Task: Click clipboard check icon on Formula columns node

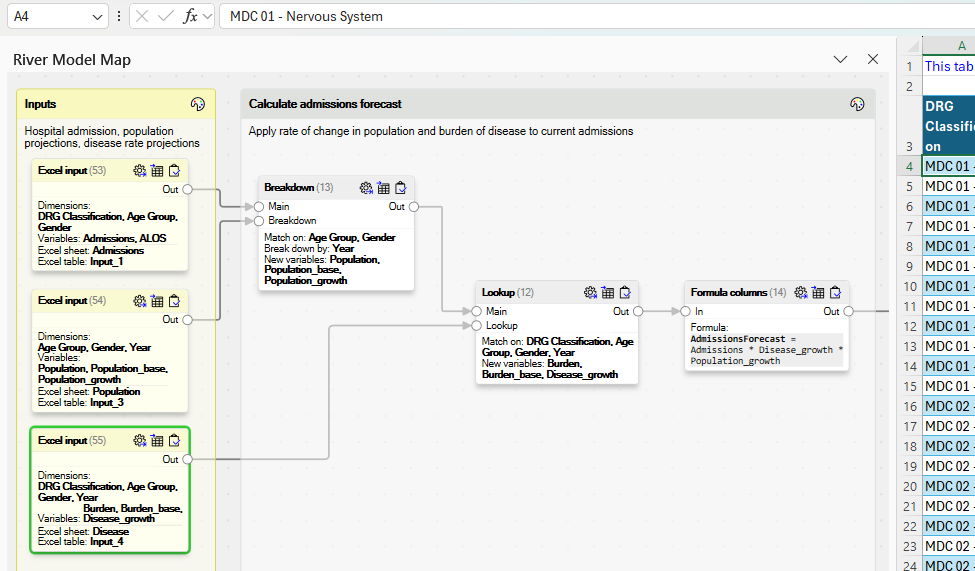Action: click(x=836, y=292)
